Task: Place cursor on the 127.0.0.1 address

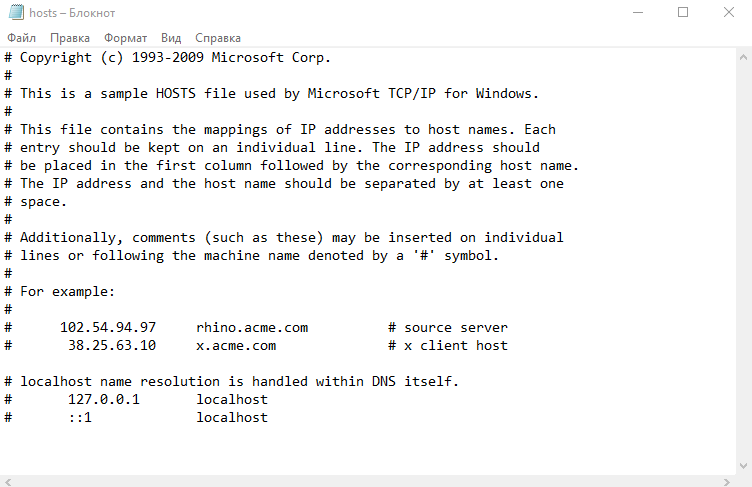Action: 104,399
